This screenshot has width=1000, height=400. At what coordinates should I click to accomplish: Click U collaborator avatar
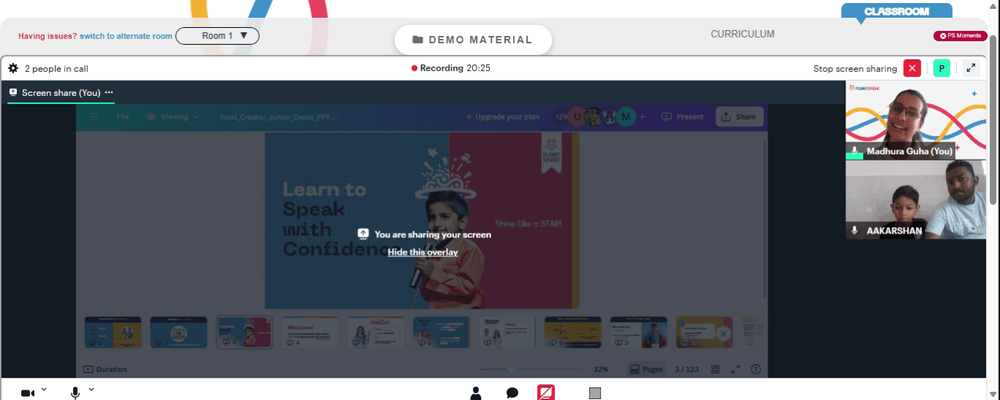(x=577, y=117)
